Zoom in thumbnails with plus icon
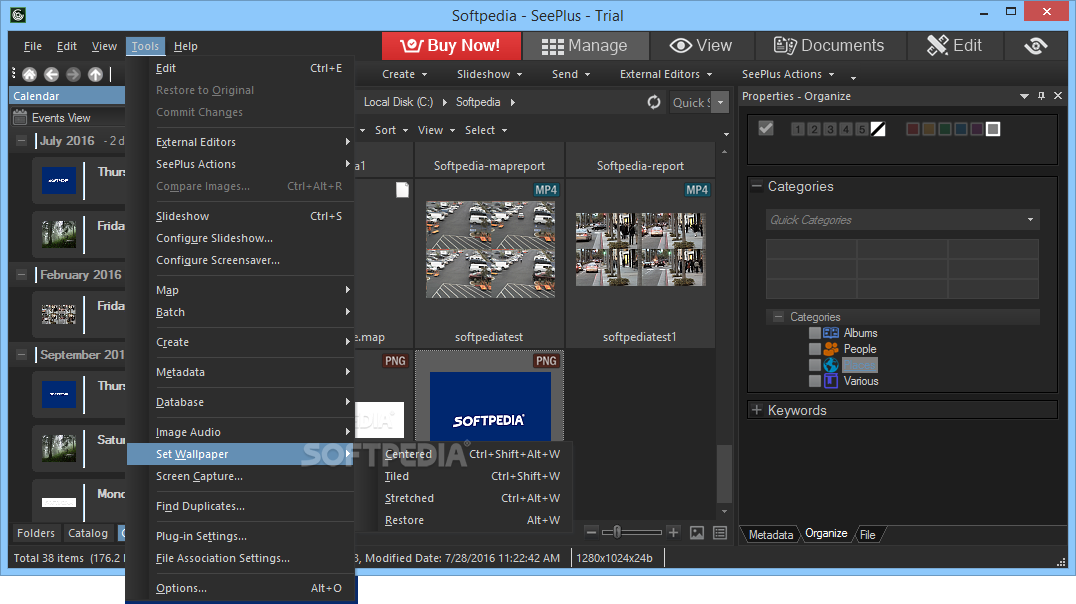 [673, 533]
